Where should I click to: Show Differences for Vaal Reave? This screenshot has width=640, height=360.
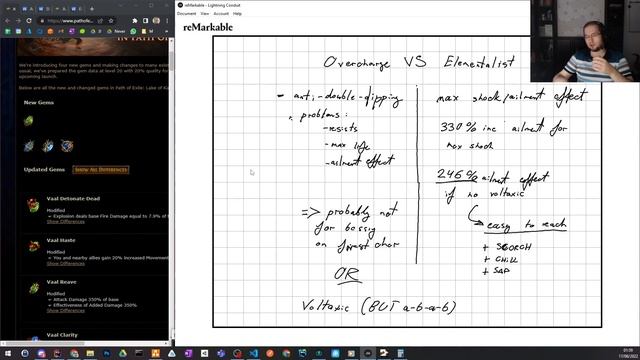pyautogui.click(x=66, y=311)
